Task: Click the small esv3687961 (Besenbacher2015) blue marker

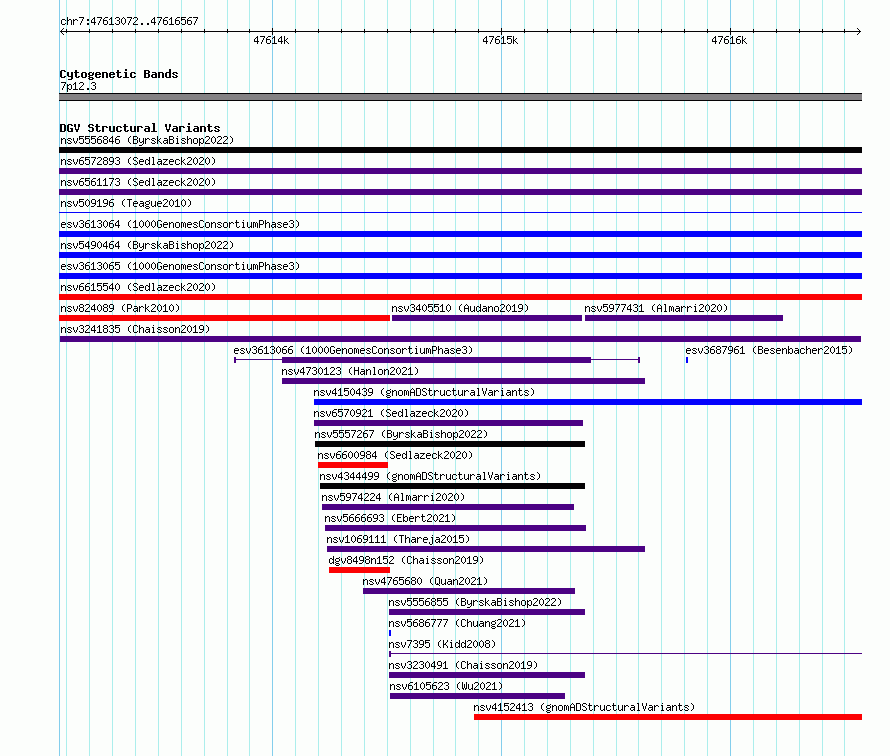Action: [x=687, y=360]
